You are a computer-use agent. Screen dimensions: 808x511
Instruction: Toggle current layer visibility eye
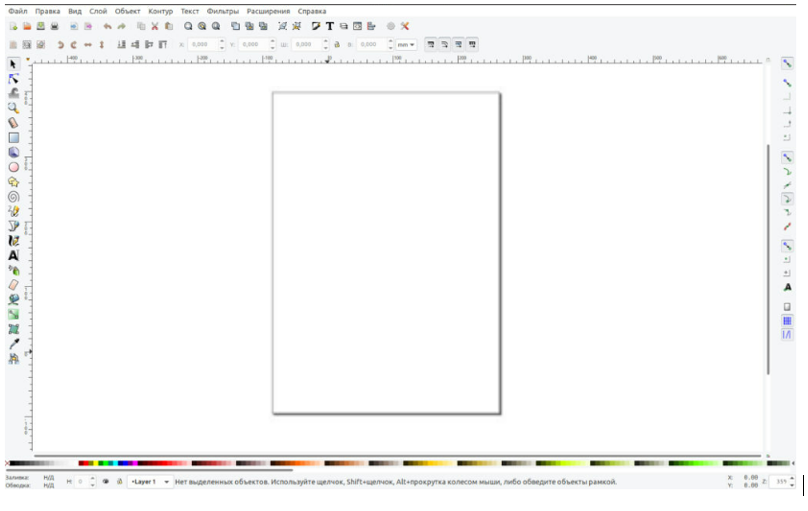106,482
